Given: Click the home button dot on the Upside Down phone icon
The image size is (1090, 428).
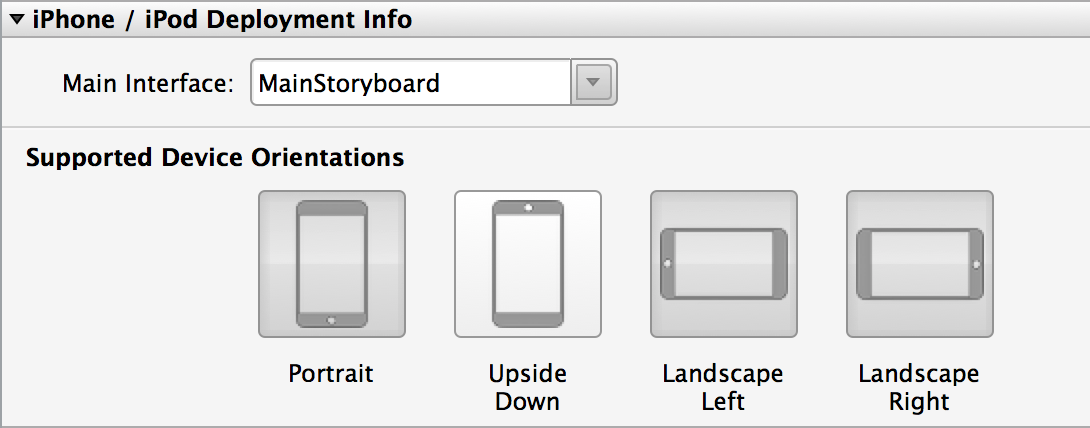Looking at the screenshot, I should [528, 207].
